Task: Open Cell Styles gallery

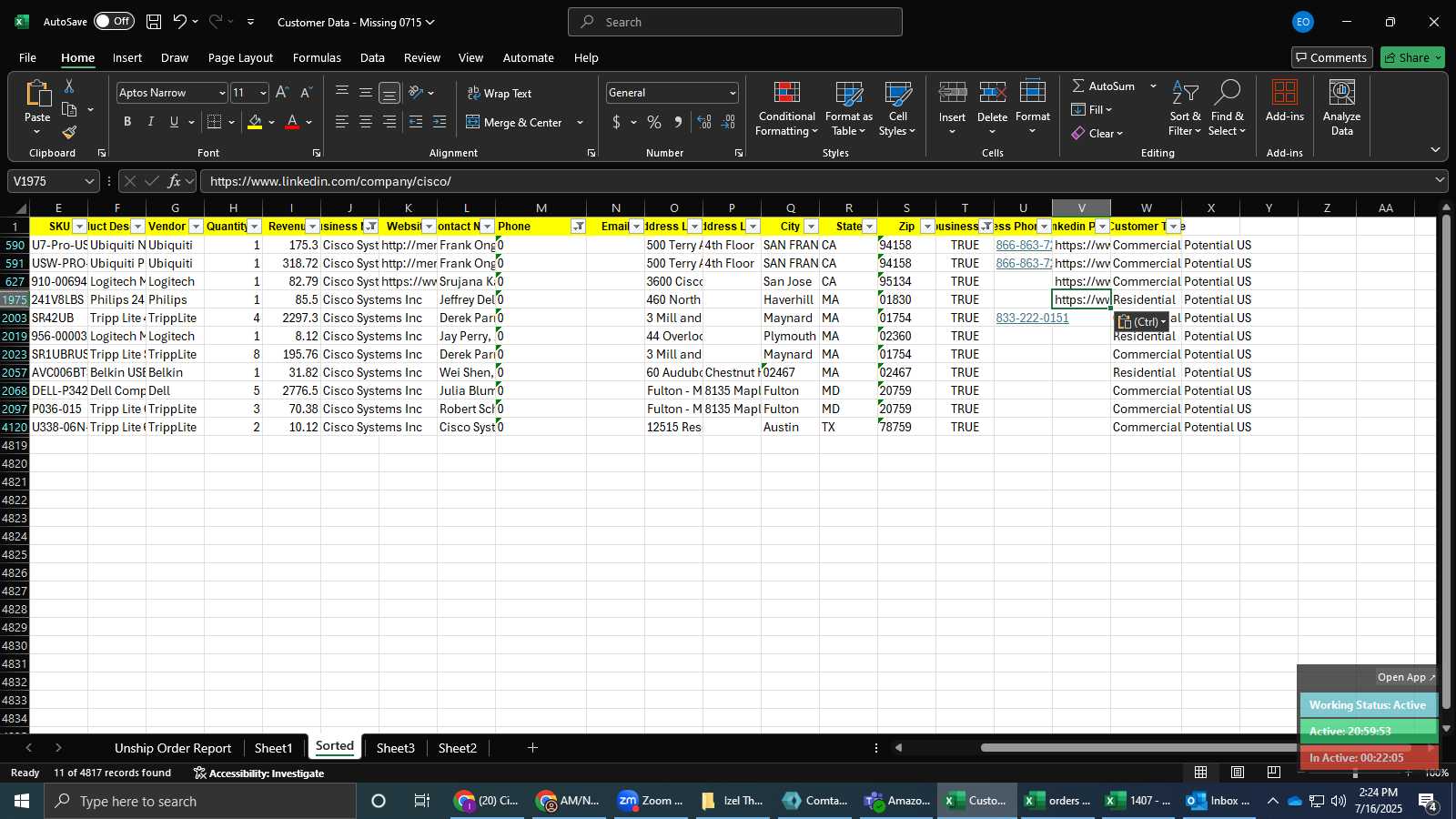Action: click(x=897, y=109)
